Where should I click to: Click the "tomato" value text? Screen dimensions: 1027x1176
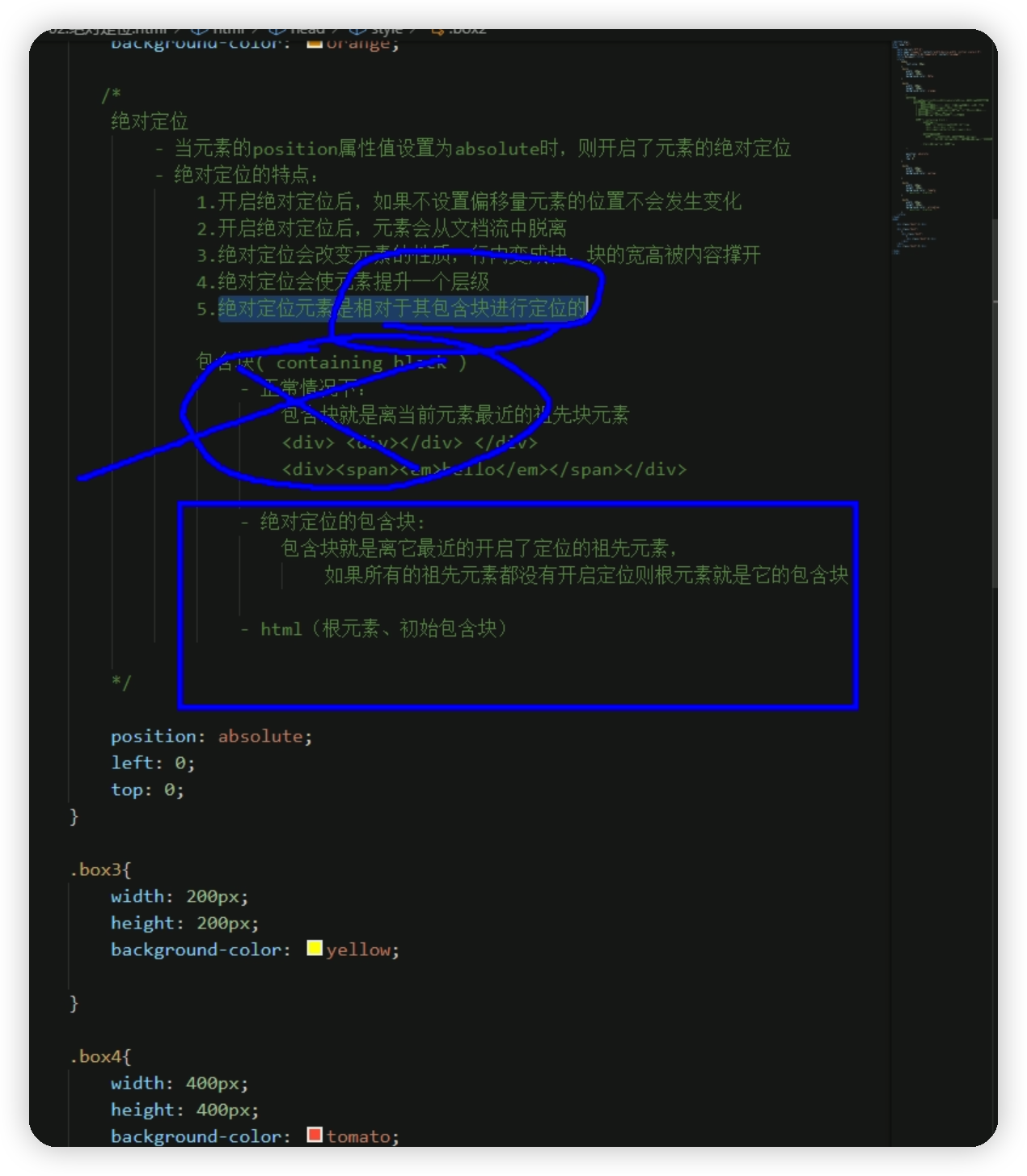[358, 1136]
